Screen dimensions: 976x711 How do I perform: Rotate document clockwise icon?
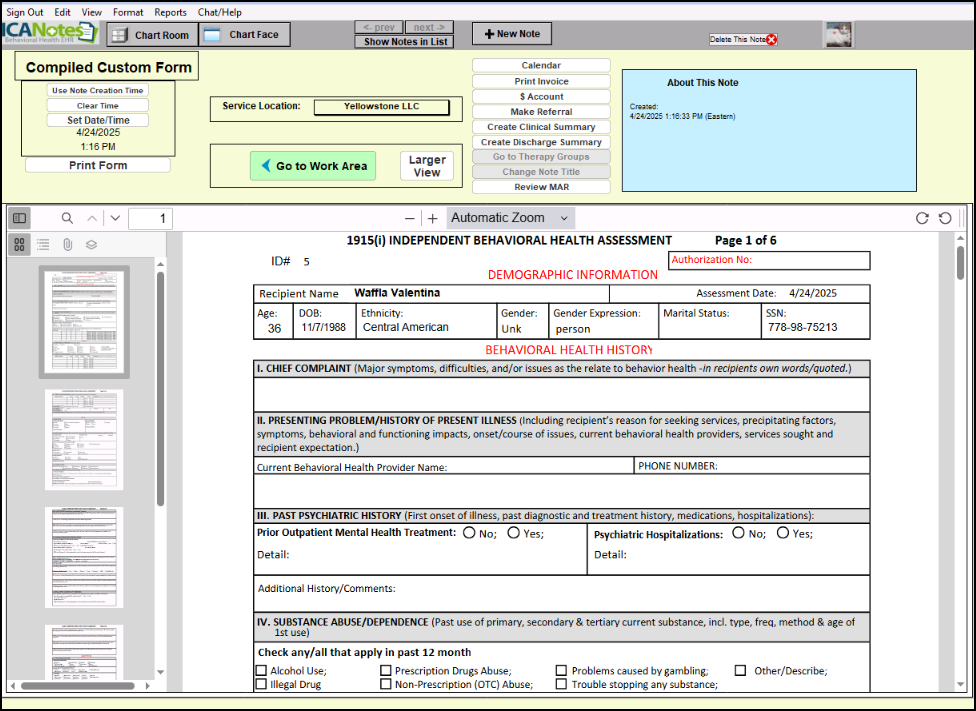pos(922,218)
